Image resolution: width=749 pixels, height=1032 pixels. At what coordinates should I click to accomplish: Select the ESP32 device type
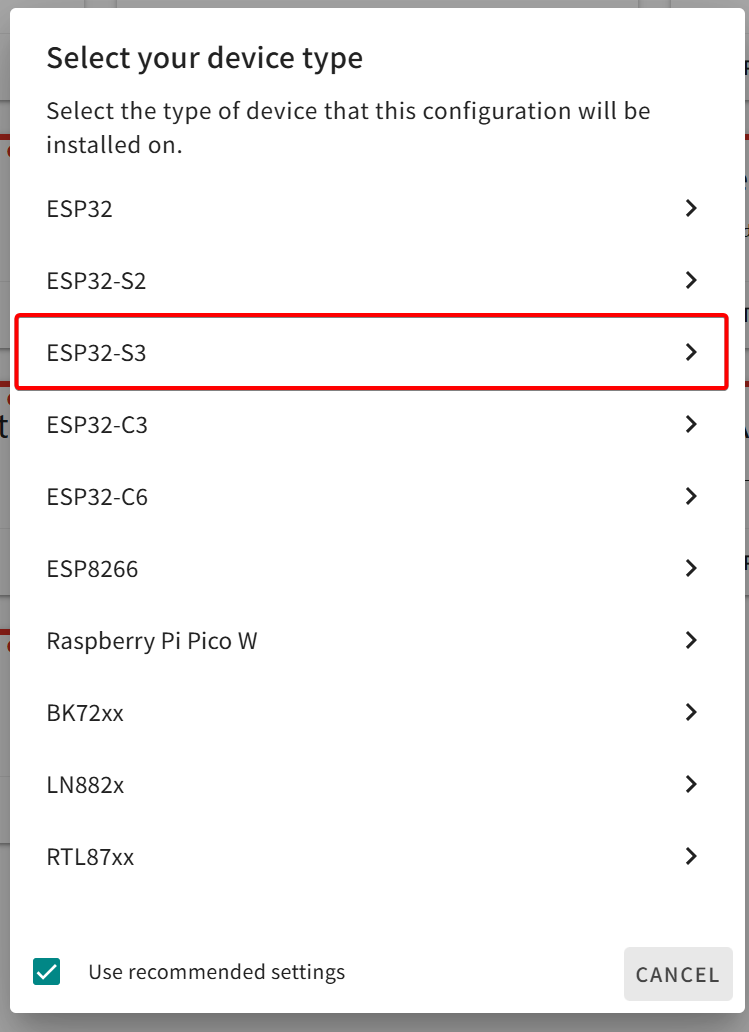click(80, 209)
